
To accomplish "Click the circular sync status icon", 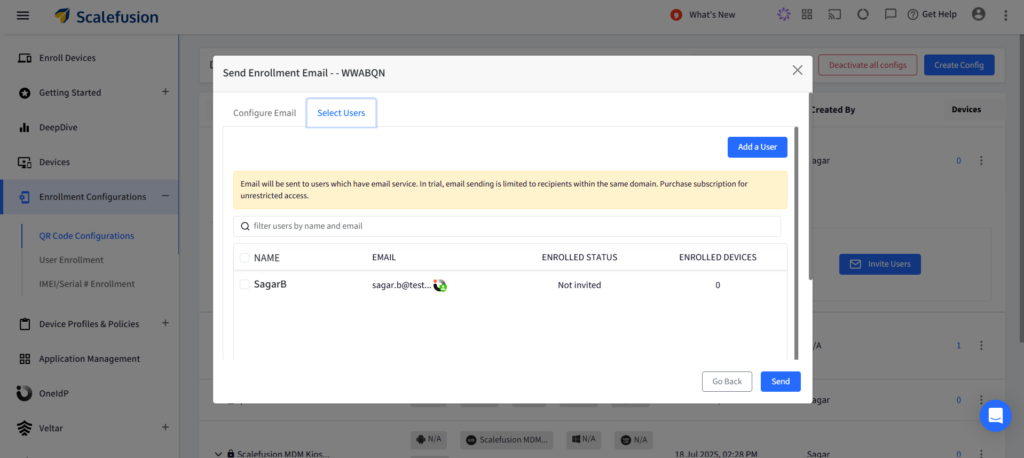I will click(x=863, y=14).
